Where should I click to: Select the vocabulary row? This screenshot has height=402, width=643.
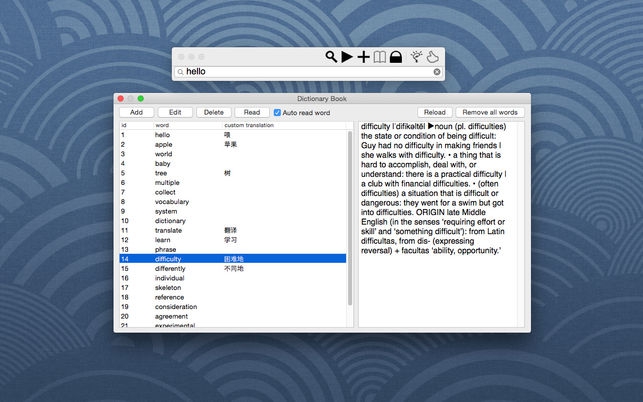pos(233,202)
